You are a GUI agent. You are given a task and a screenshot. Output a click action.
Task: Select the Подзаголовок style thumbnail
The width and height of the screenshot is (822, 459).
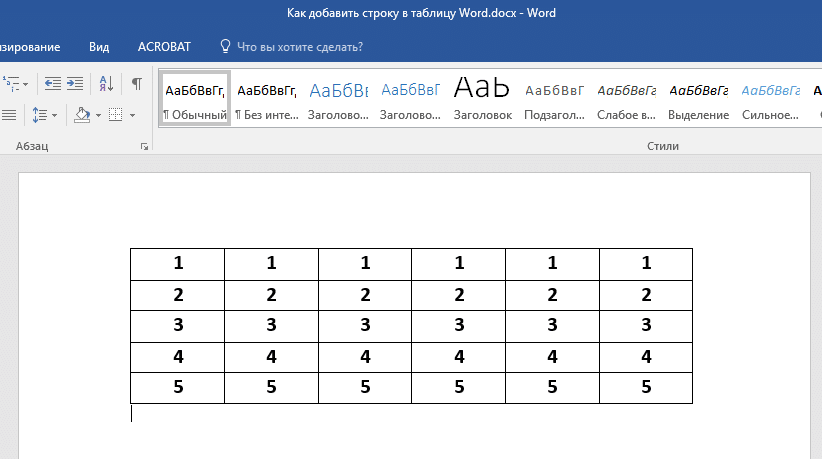click(x=554, y=98)
